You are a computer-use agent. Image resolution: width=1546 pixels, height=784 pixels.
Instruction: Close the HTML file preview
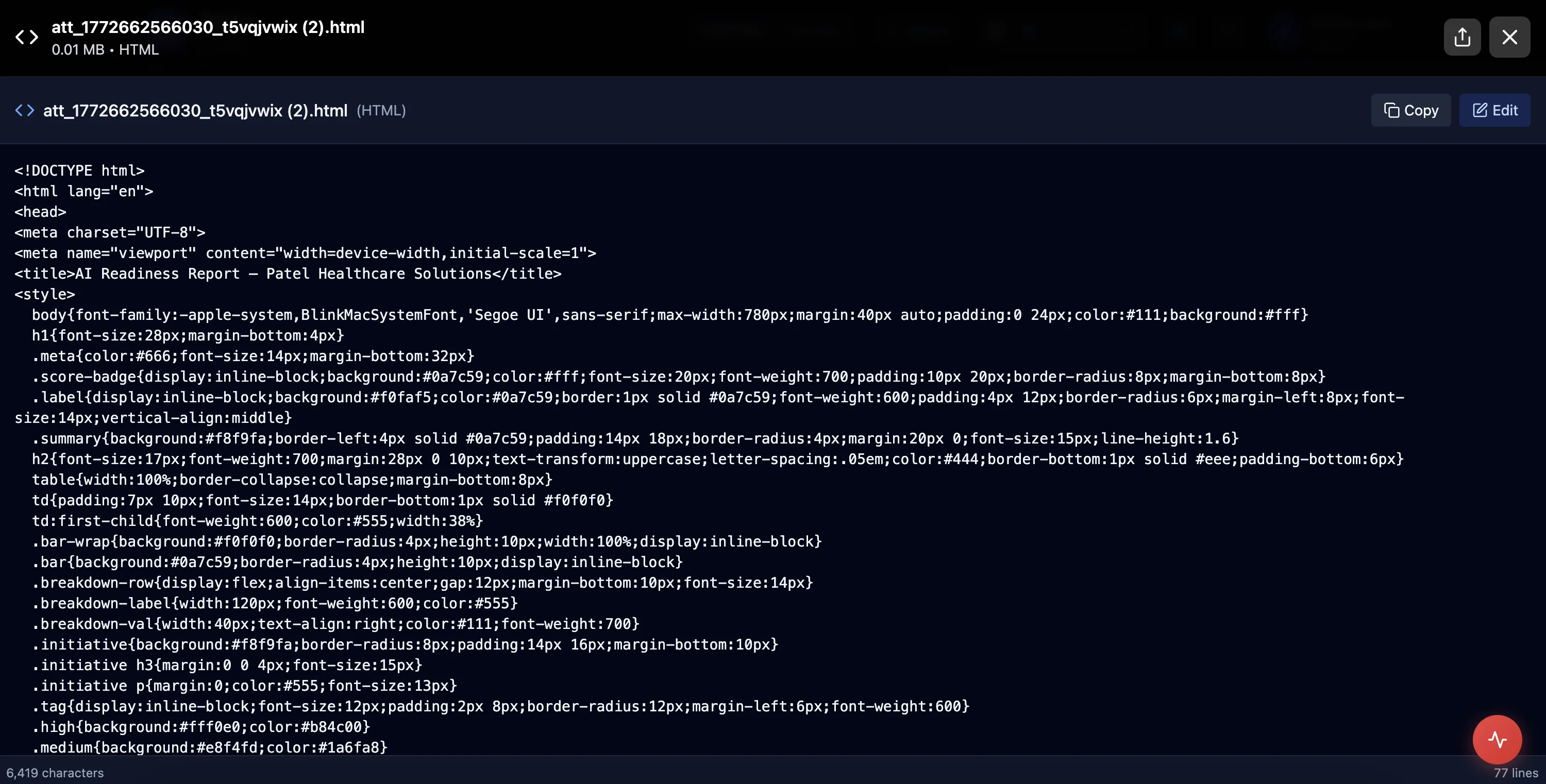(x=1509, y=37)
